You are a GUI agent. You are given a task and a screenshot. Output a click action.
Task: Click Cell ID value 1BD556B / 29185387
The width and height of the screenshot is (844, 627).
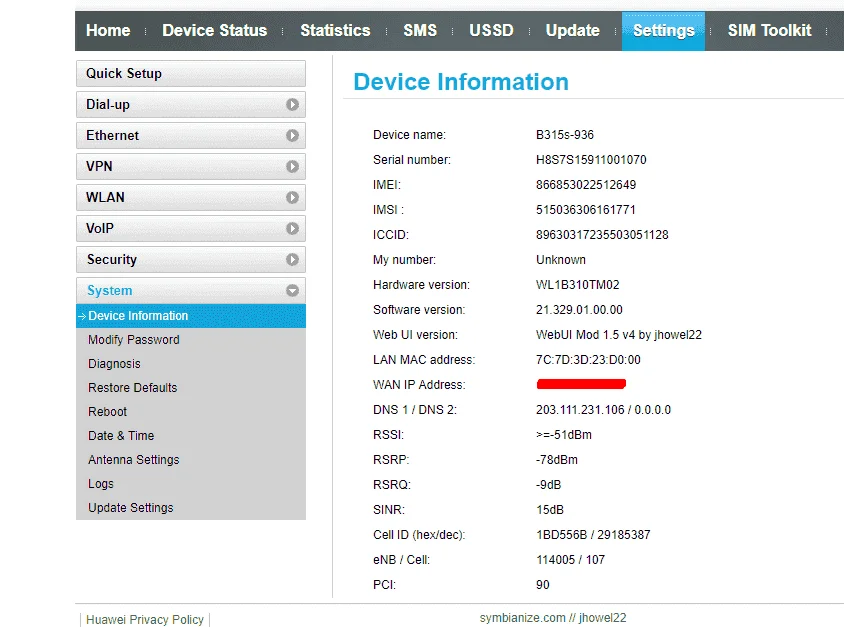click(593, 535)
